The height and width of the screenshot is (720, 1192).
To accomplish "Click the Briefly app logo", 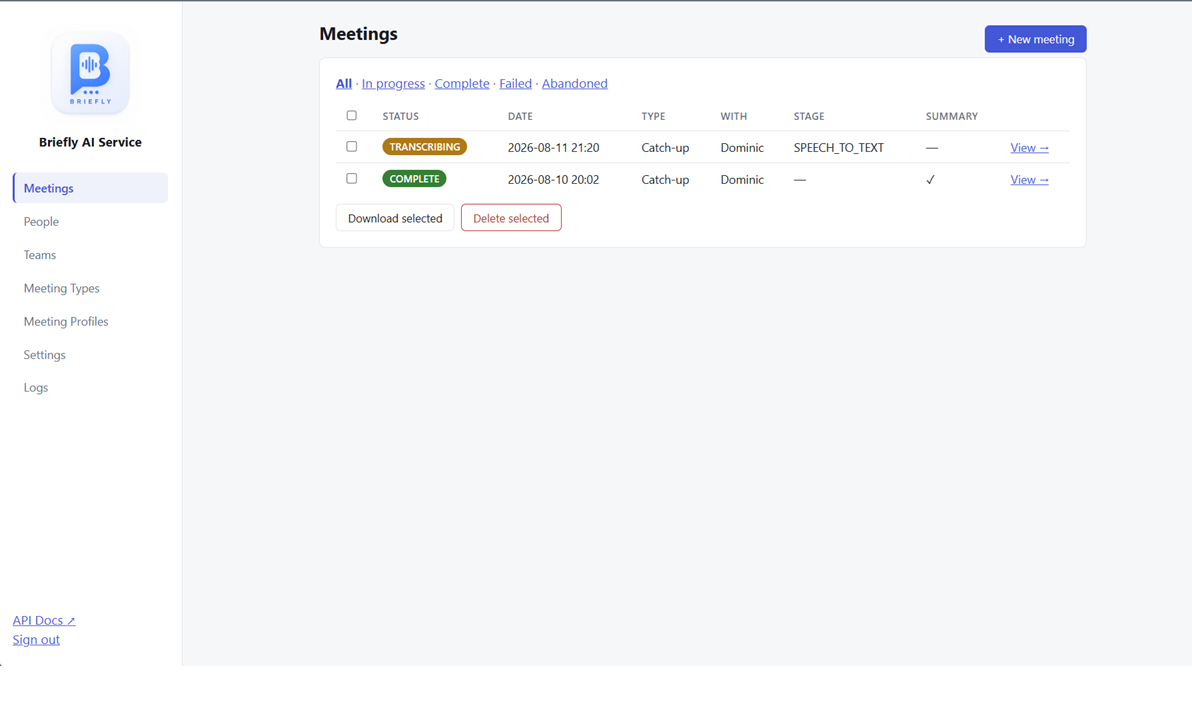I will (90, 73).
